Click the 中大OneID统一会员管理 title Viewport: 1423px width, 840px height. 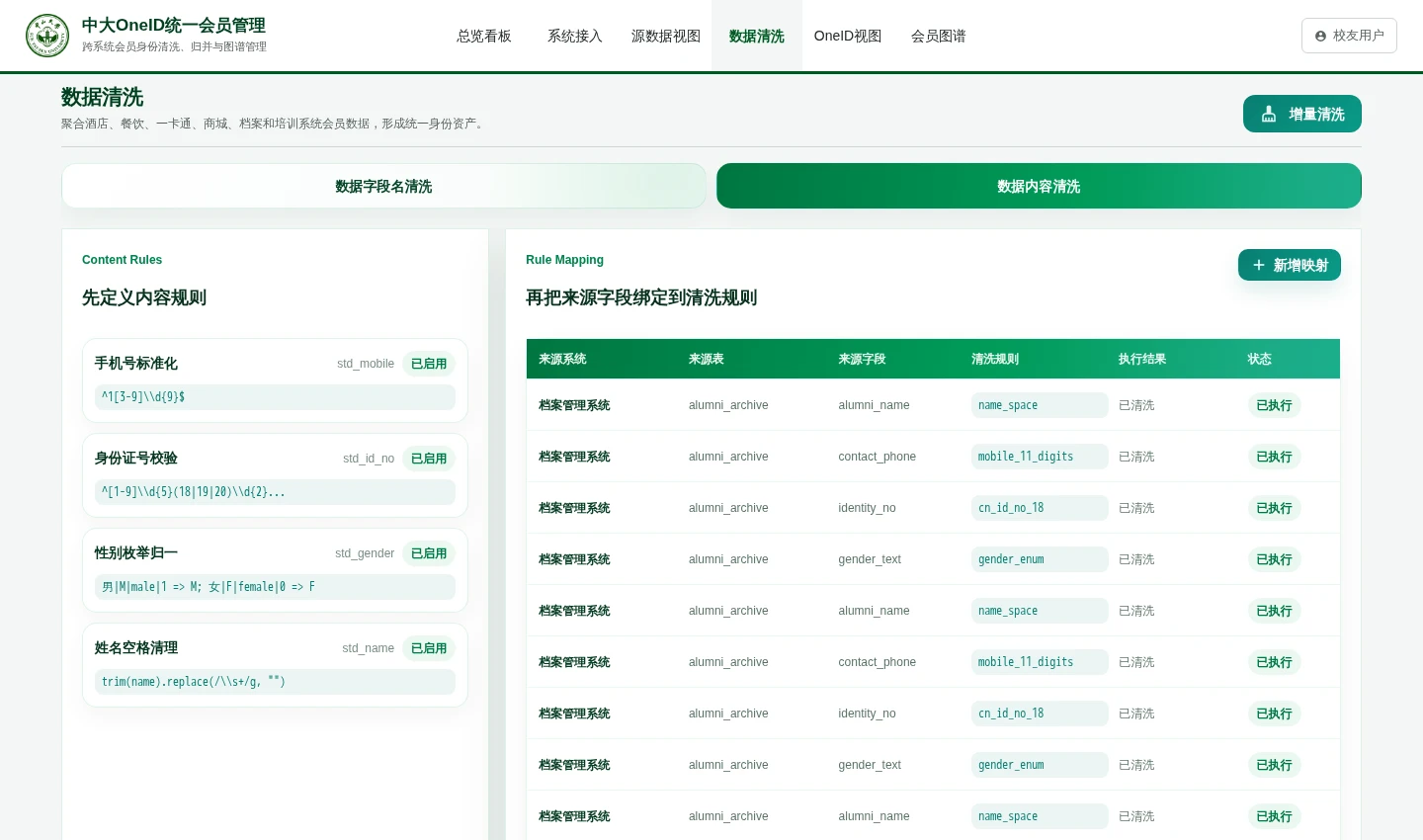click(x=173, y=26)
